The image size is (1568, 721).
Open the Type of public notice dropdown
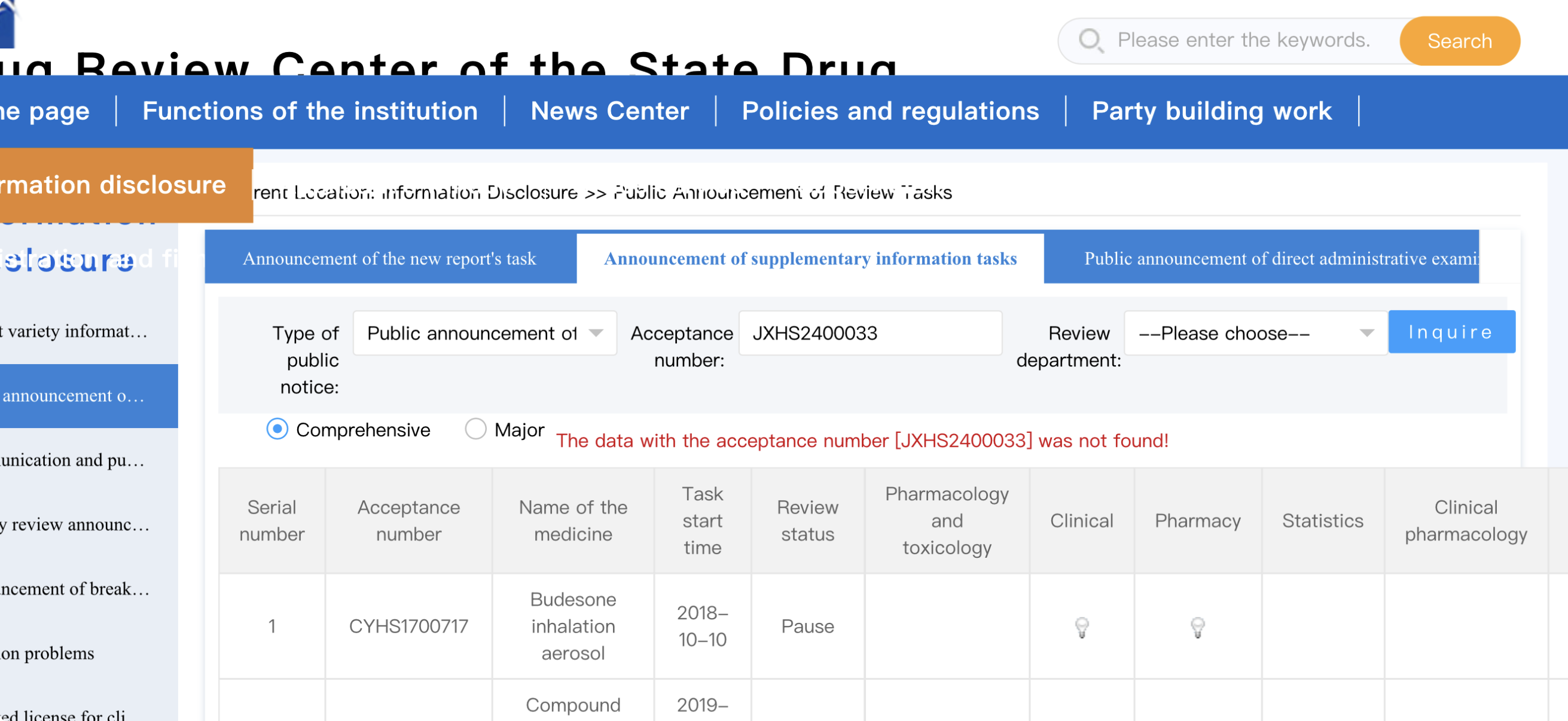tap(484, 334)
